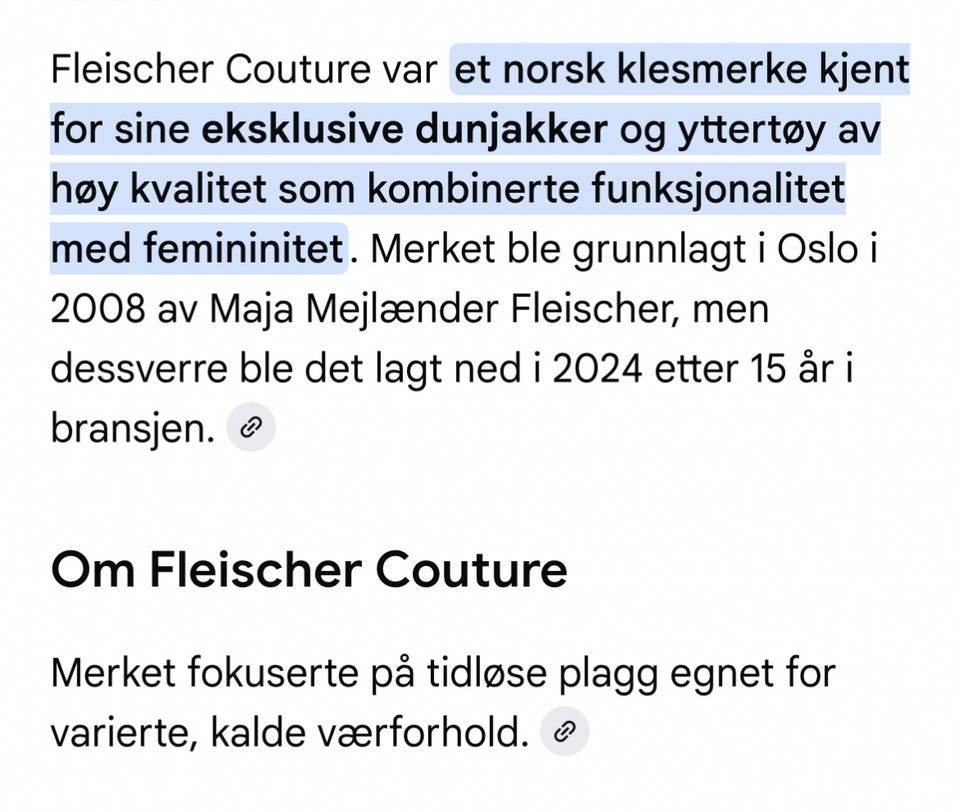Click the words "Merket ble grunnlagt"
The height and width of the screenshot is (812, 960).
pos(558,249)
